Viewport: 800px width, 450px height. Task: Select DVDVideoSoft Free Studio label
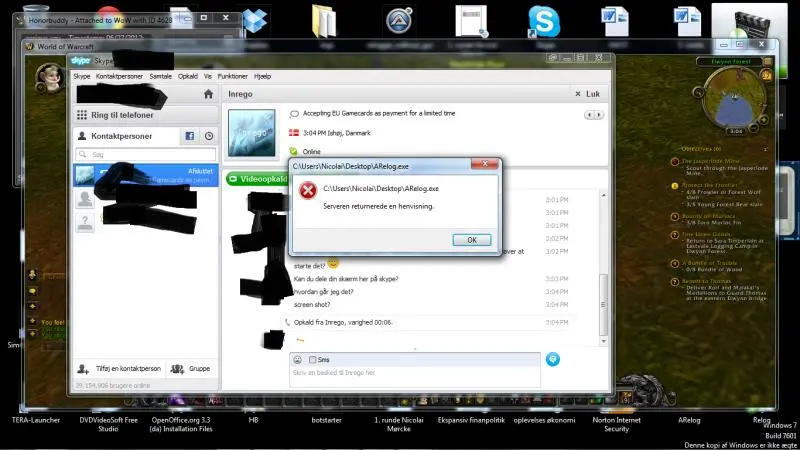pos(108,424)
